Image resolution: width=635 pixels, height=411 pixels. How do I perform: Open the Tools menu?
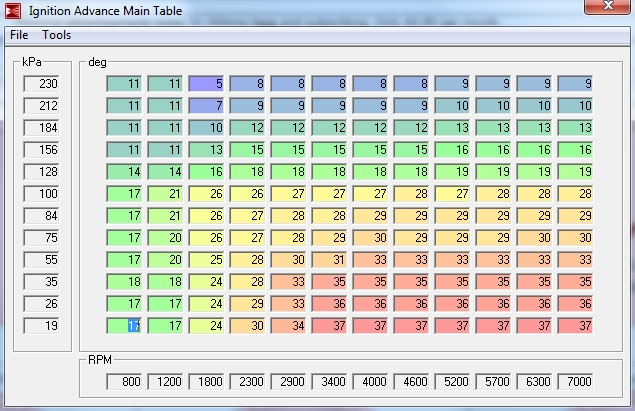[57, 35]
